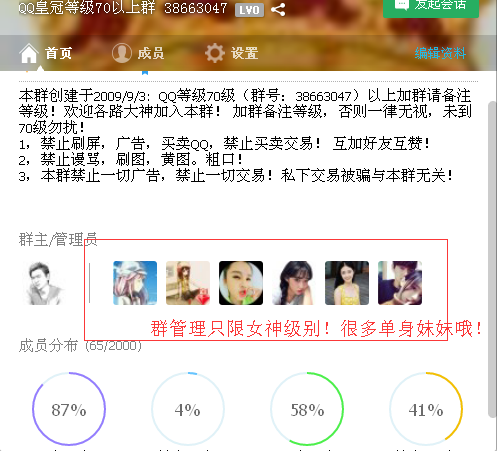The image size is (497, 451).
Task: Open the home icon for 首页
Action: click(29, 53)
